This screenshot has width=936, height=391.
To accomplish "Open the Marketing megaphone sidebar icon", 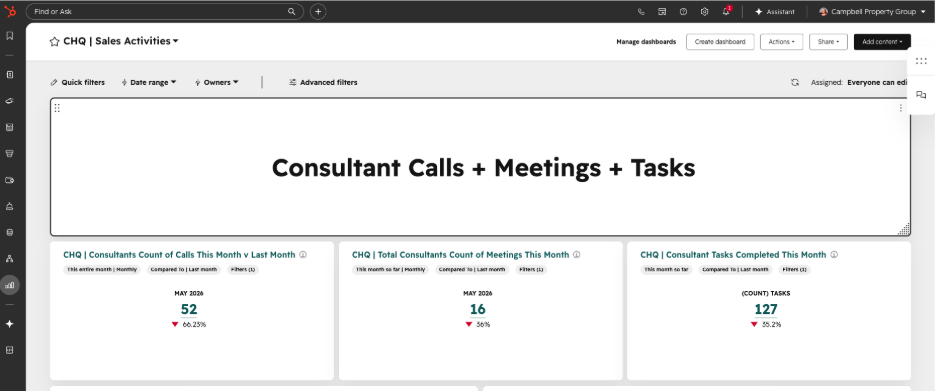I will [x=10, y=101].
